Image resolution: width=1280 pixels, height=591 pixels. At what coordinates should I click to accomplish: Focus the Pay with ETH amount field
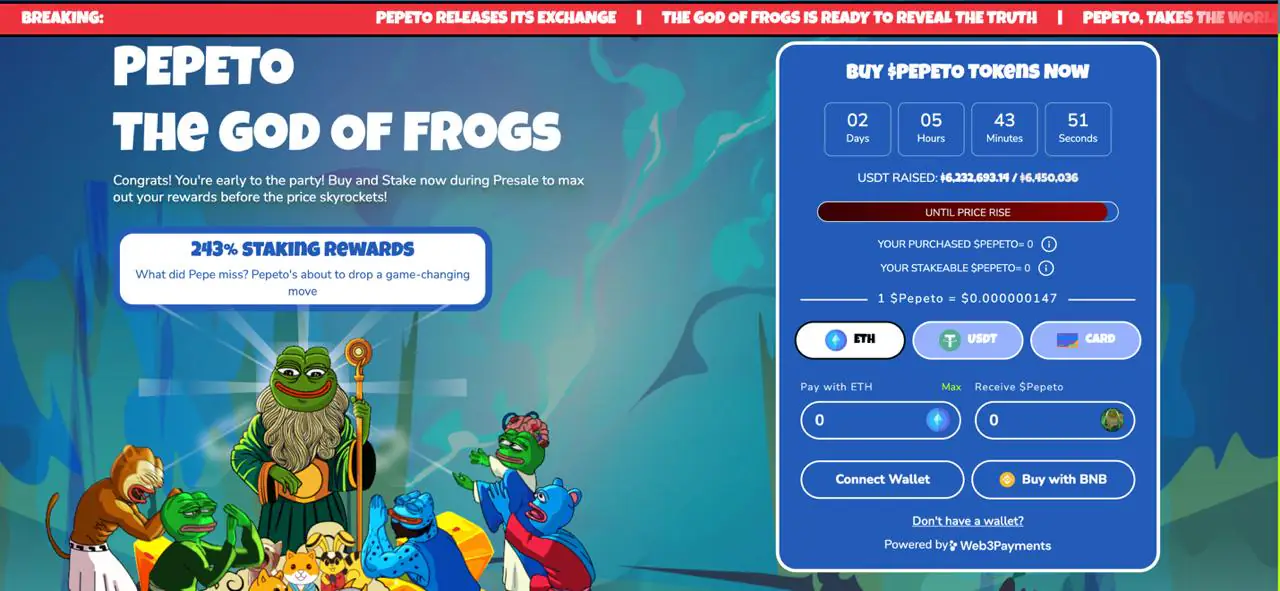click(880, 420)
